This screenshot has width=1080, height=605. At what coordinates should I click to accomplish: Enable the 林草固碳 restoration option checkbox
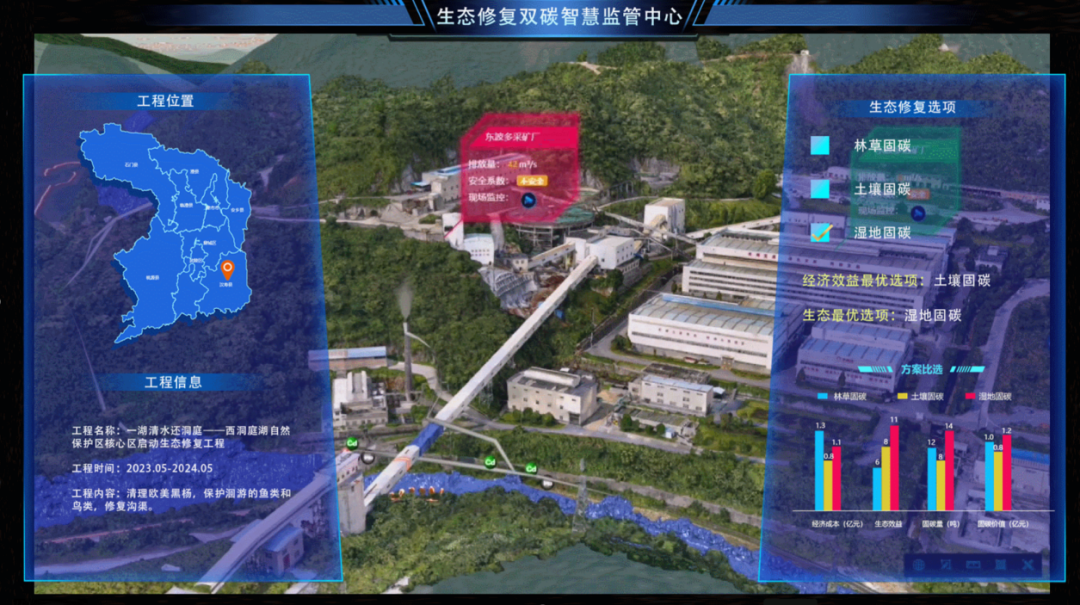click(820, 146)
